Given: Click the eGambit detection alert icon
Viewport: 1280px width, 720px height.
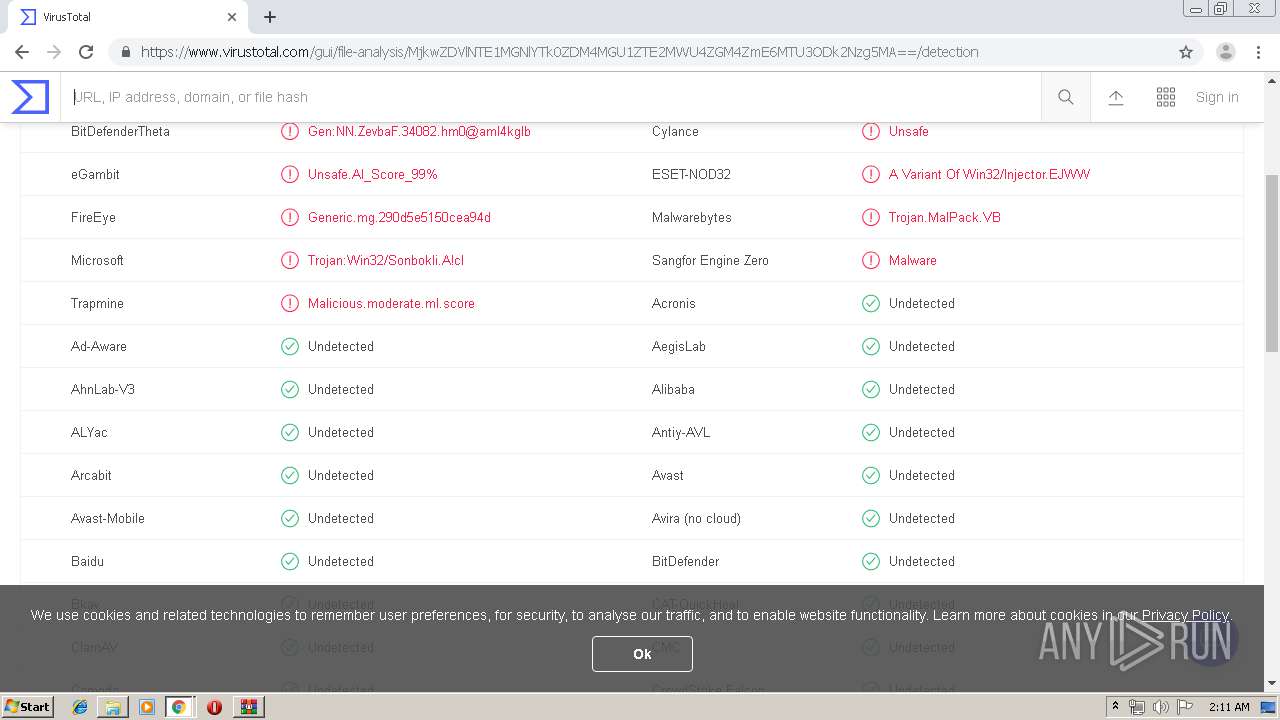Looking at the screenshot, I should coord(290,174).
